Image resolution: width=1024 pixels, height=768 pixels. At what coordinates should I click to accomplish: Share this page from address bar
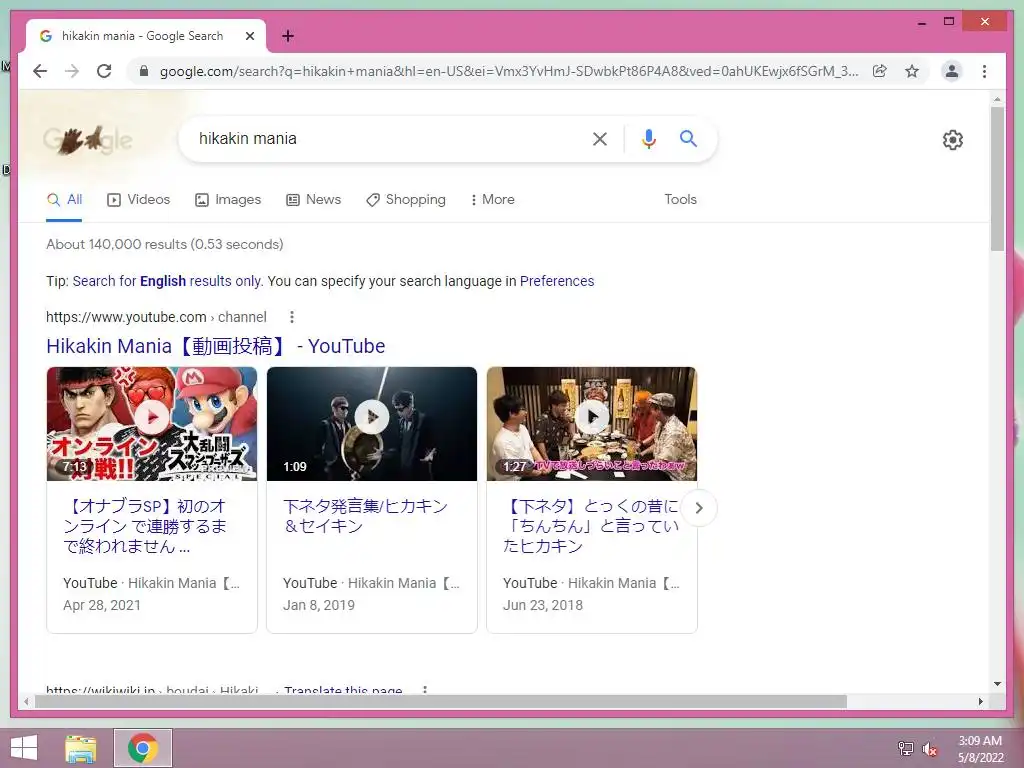880,71
